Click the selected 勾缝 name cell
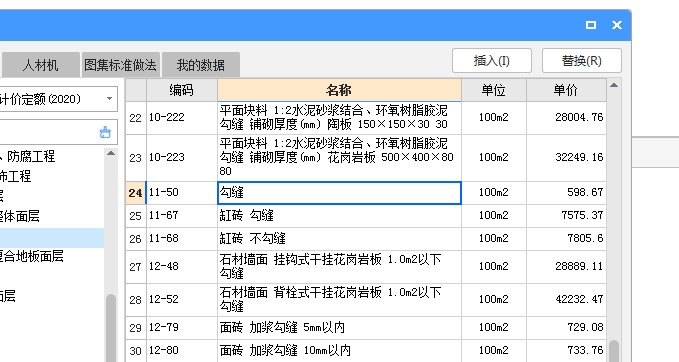 [x=339, y=193]
